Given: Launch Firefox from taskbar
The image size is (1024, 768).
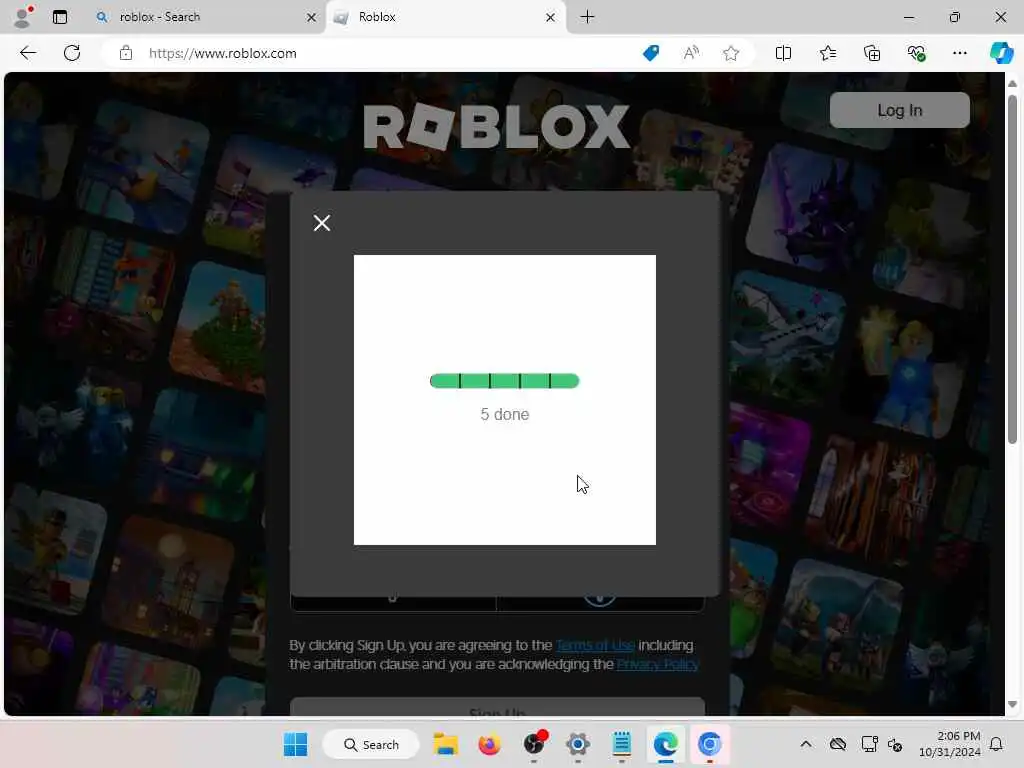Looking at the screenshot, I should click(489, 744).
